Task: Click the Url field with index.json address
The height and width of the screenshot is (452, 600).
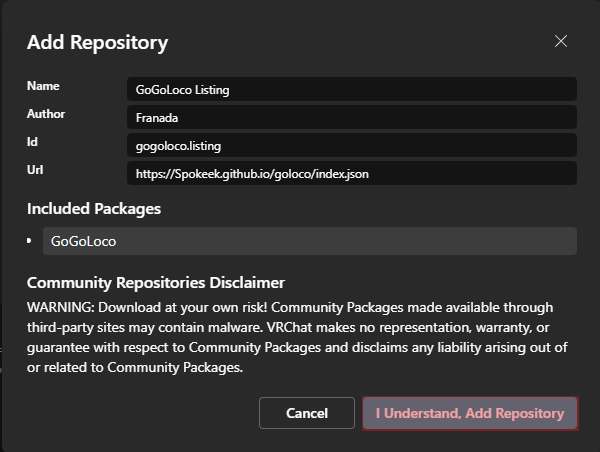Action: pyautogui.click(x=352, y=173)
